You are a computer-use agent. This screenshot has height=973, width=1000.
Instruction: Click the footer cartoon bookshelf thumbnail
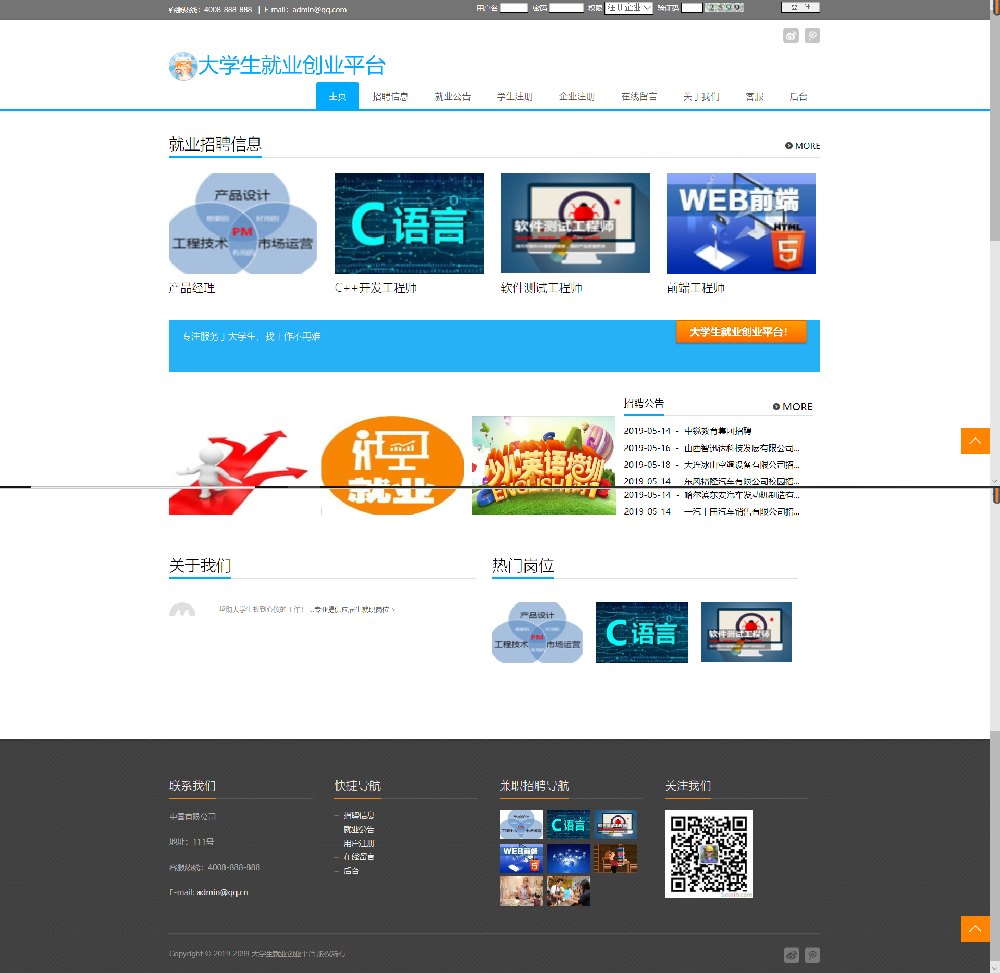[x=615, y=858]
